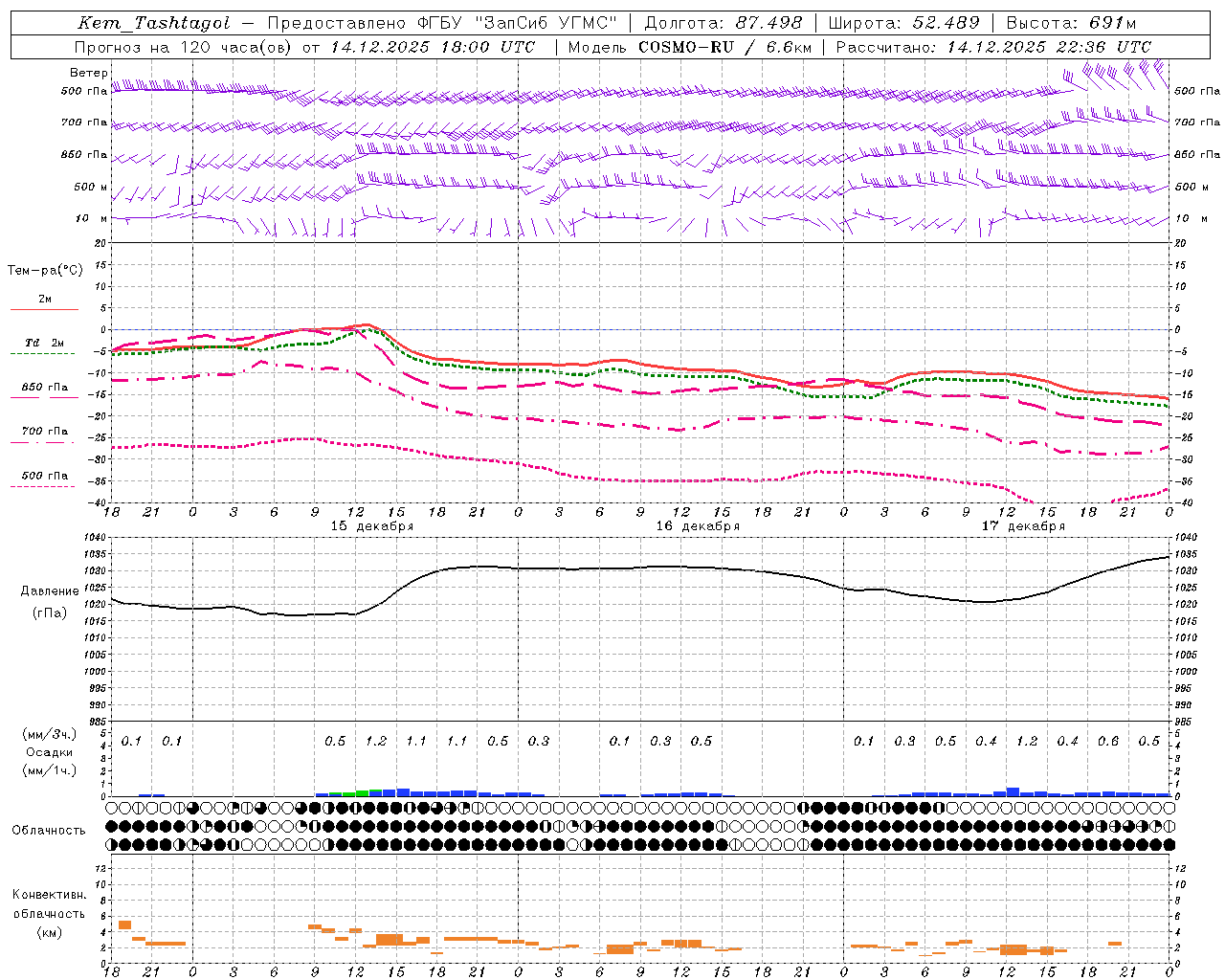This screenshot has height=980, width=1225.
Task: Click the Осадки precipitation label
Action: click(x=49, y=752)
